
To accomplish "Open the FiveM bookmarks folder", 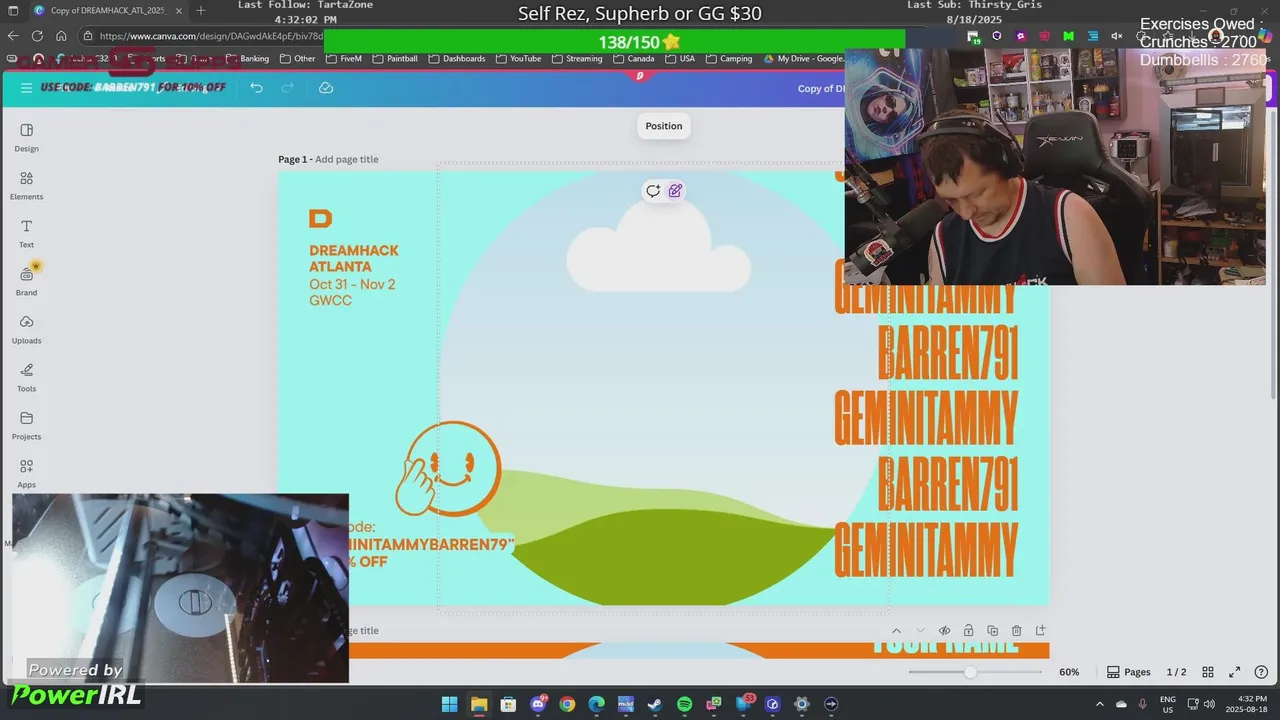I will coord(343,59).
